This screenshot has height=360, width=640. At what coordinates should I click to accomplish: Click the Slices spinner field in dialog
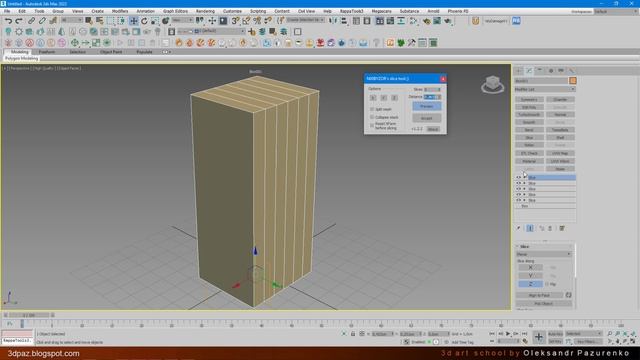(432, 89)
